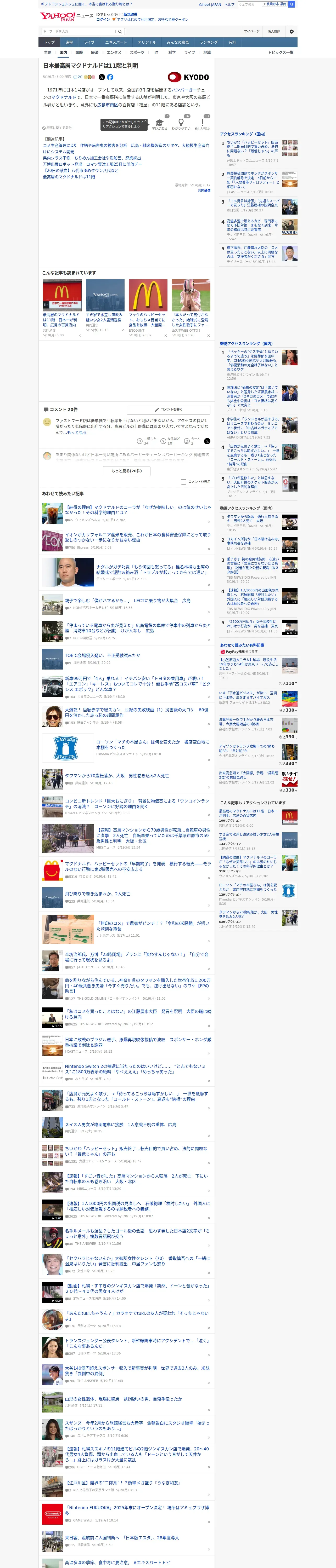The height and width of the screenshot is (1568, 336).
Task: Open マイページ link
Action: tap(251, 31)
